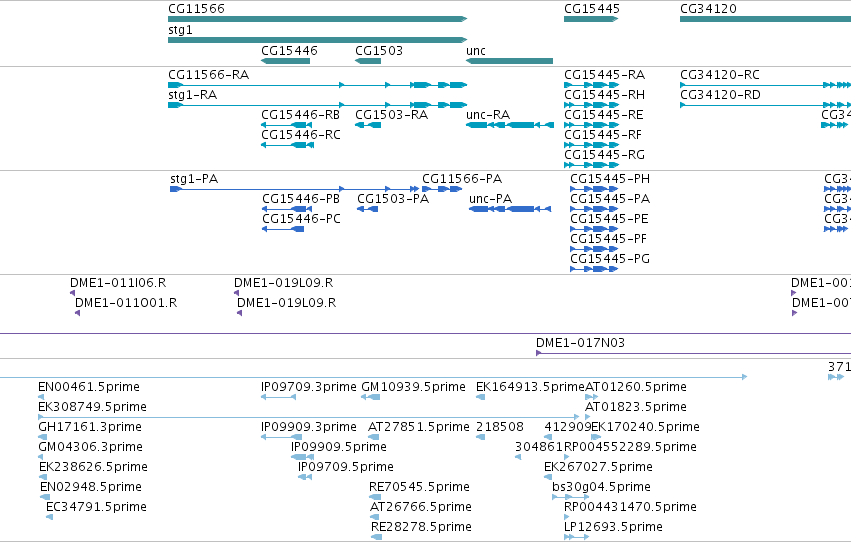This screenshot has width=851, height=542.
Task: Click the CG15445-RF transcript label
Action: (603, 135)
